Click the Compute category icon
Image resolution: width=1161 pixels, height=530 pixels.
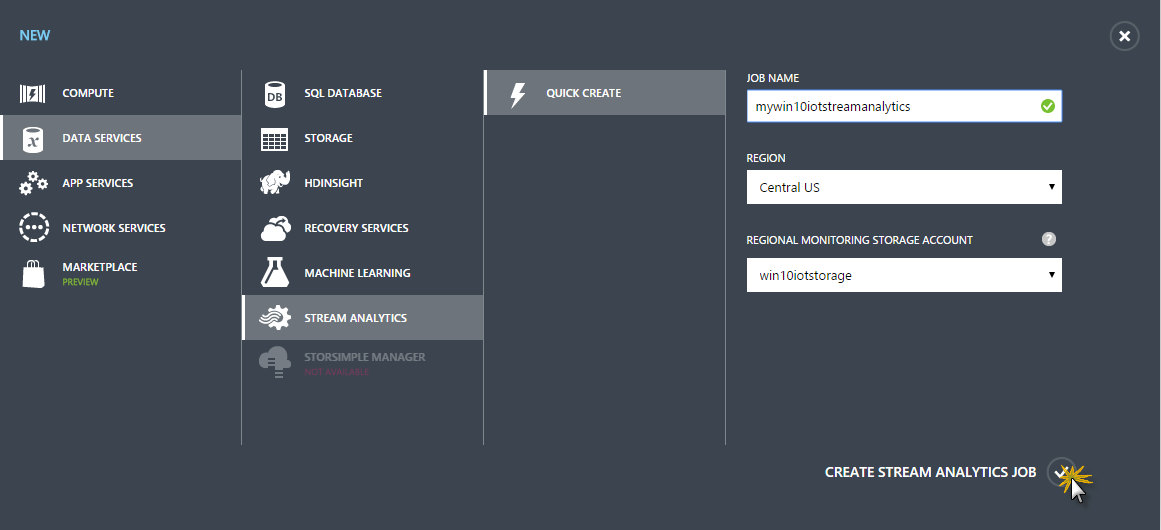(x=33, y=94)
